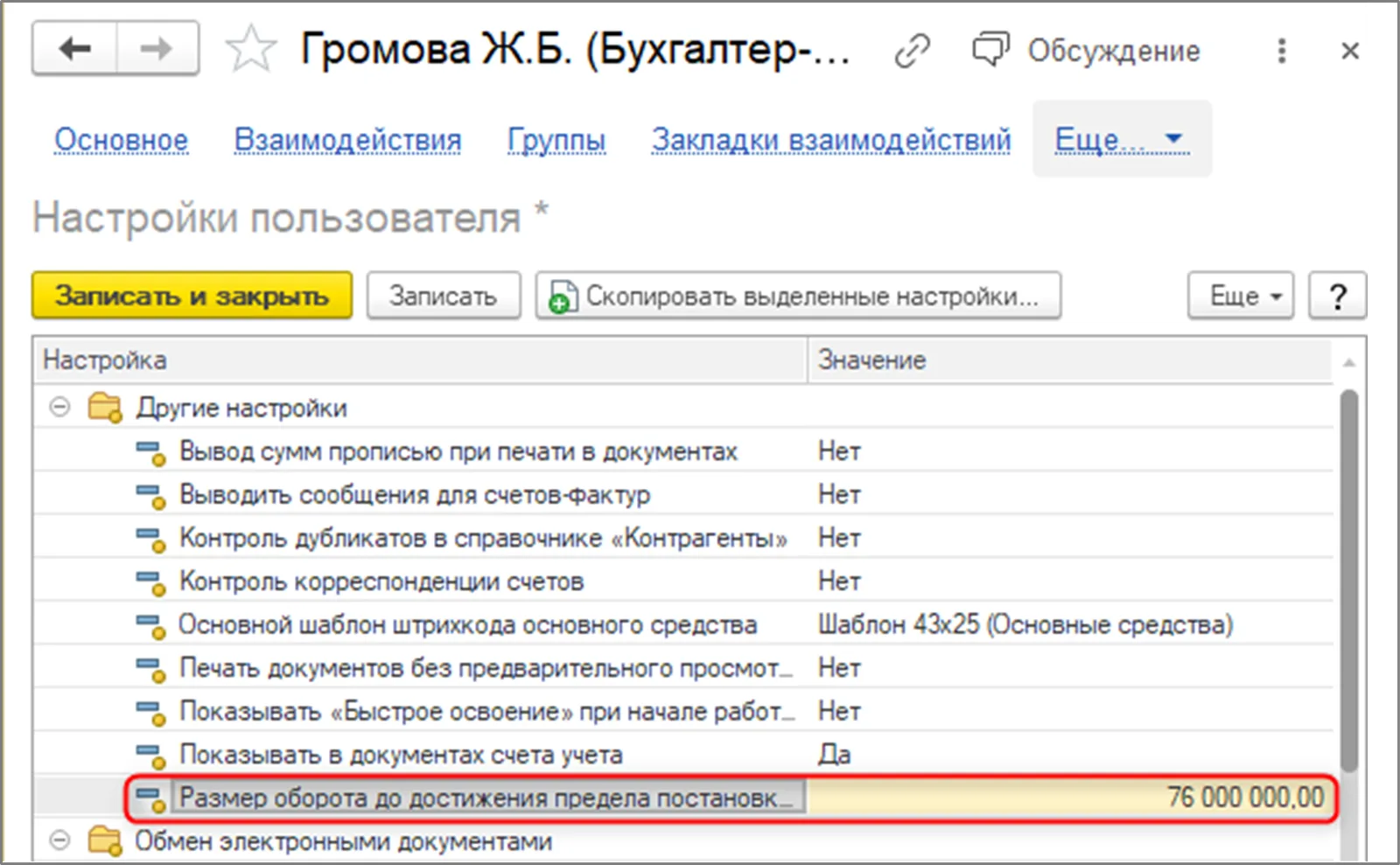Close the form with the X icon
1400x865 pixels.
[1350, 51]
